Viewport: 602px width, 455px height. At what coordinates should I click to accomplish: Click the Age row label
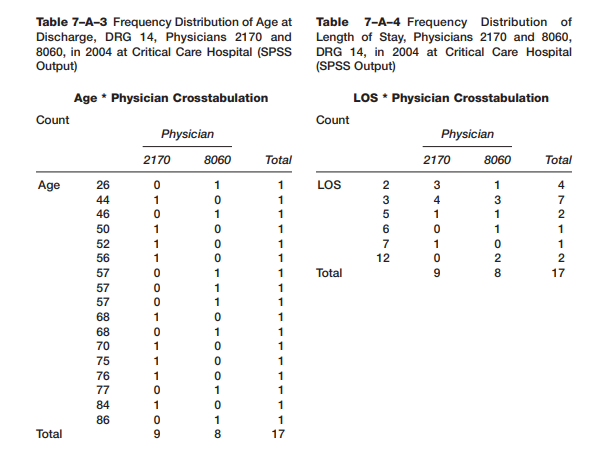[48, 185]
